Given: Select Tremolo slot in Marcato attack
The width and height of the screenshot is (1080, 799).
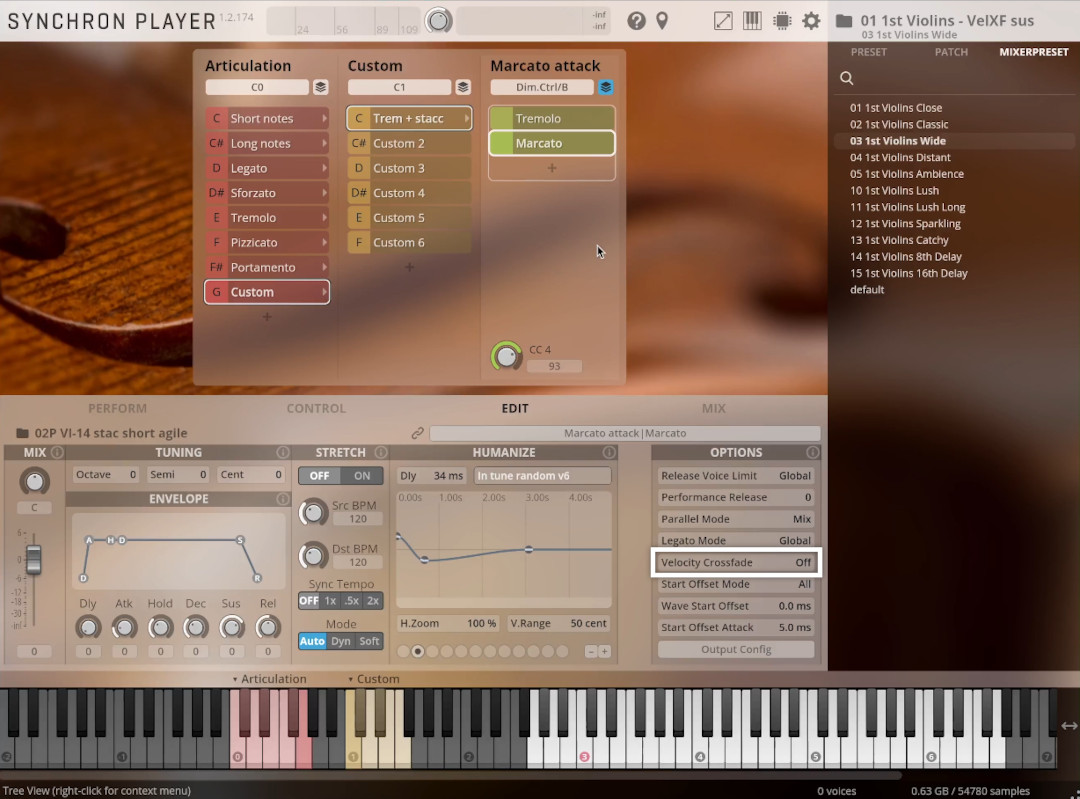Looking at the screenshot, I should [x=552, y=118].
